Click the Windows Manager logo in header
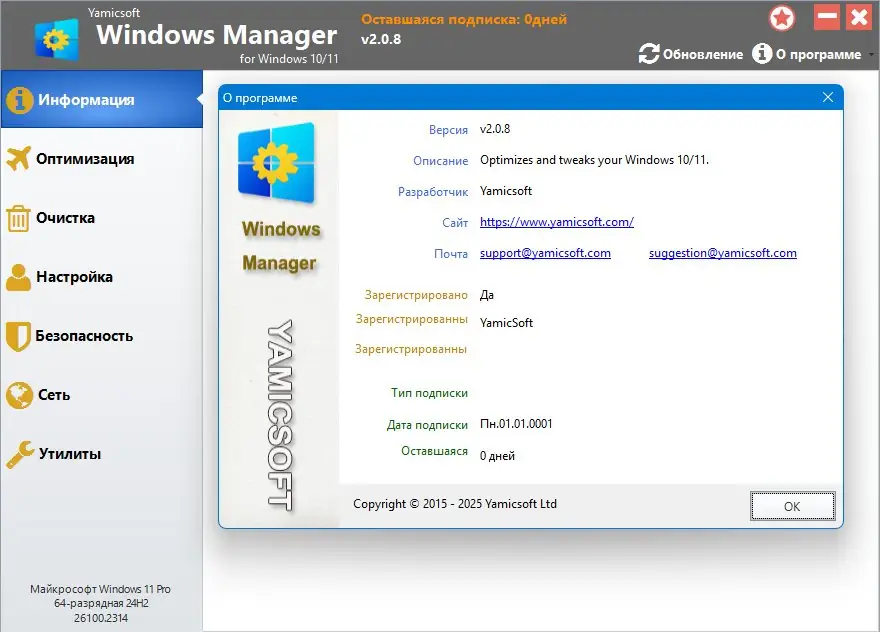The height and width of the screenshot is (632, 880). pyautogui.click(x=56, y=38)
